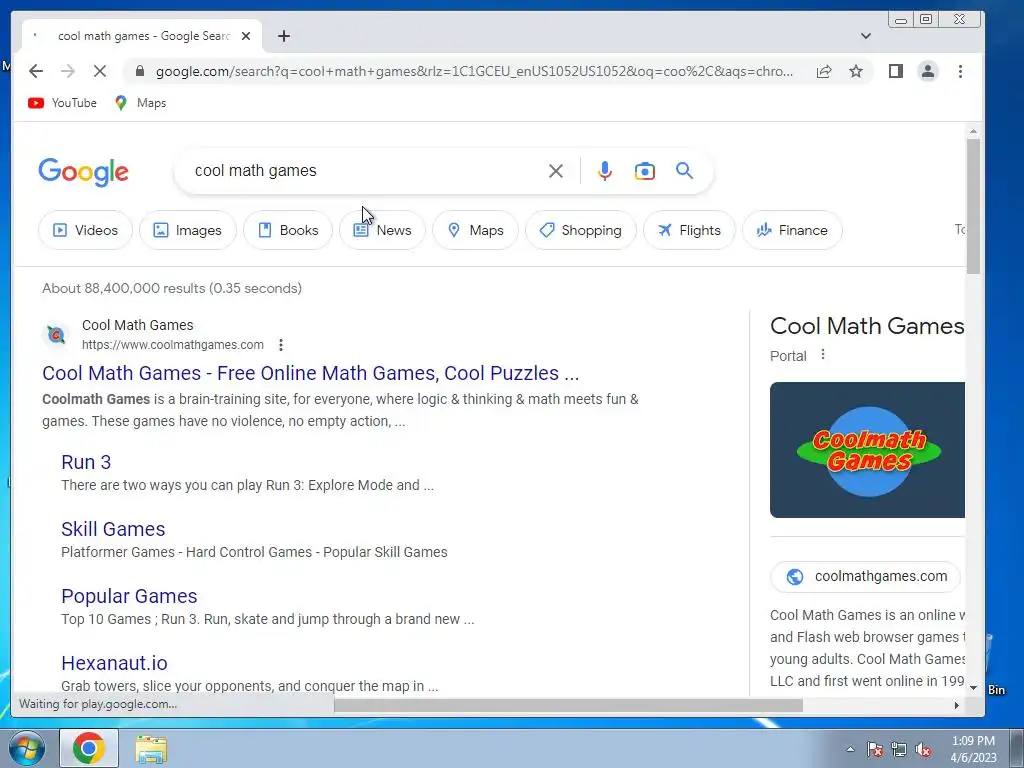The image size is (1024, 768).
Task: Open Windows Explorer from the taskbar
Action: coord(151,749)
